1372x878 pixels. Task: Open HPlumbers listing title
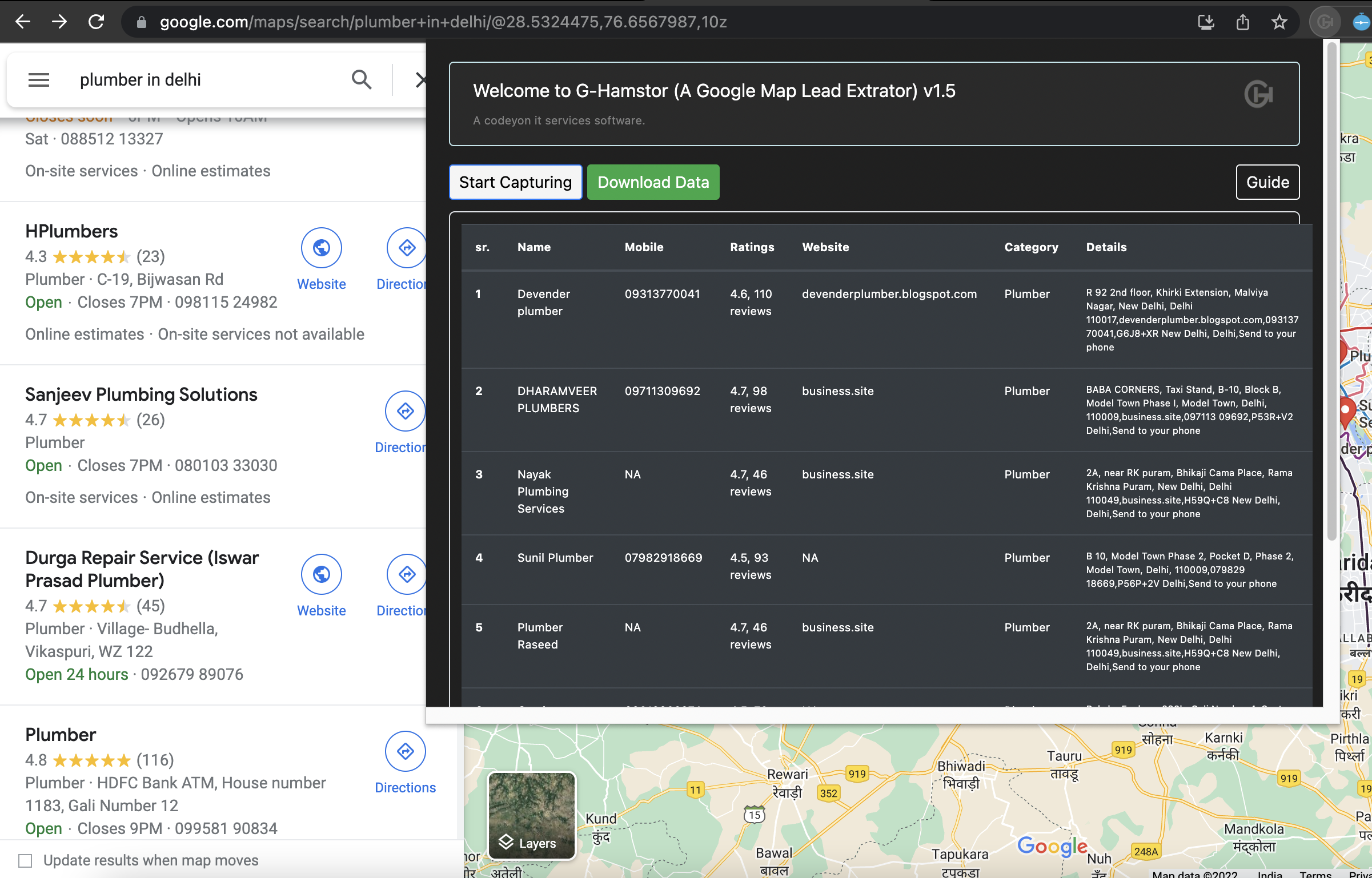(x=71, y=231)
